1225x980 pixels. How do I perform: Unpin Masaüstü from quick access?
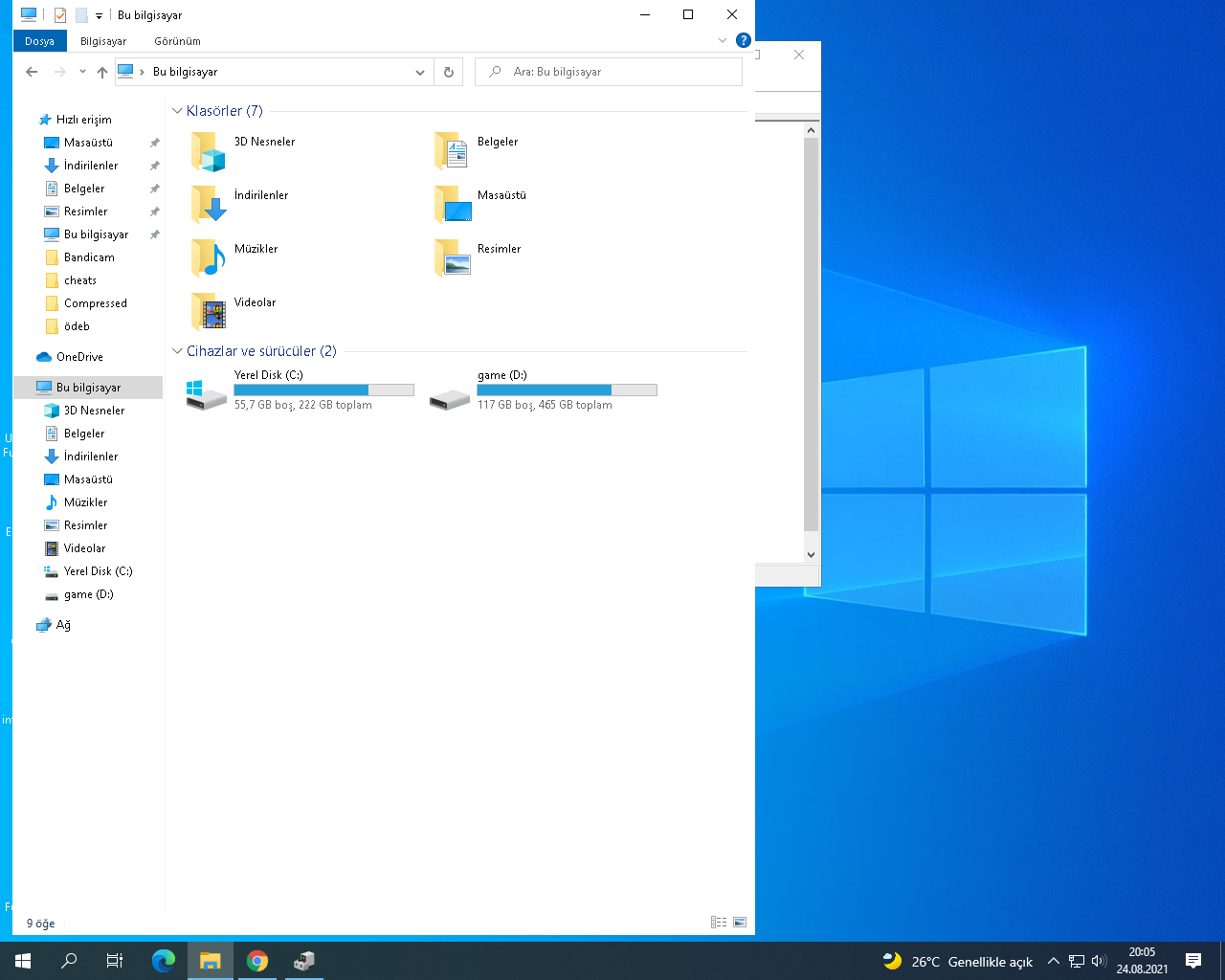[154, 143]
